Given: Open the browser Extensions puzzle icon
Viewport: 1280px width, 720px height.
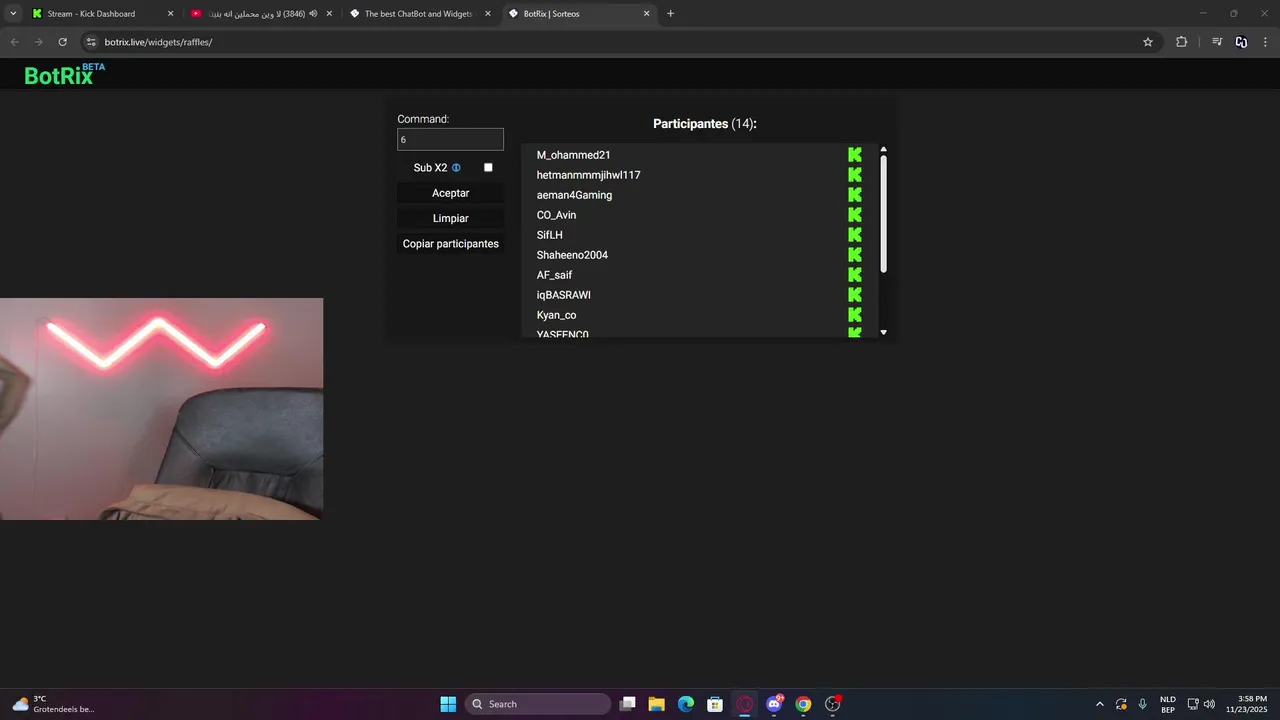Looking at the screenshot, I should click(x=1181, y=42).
